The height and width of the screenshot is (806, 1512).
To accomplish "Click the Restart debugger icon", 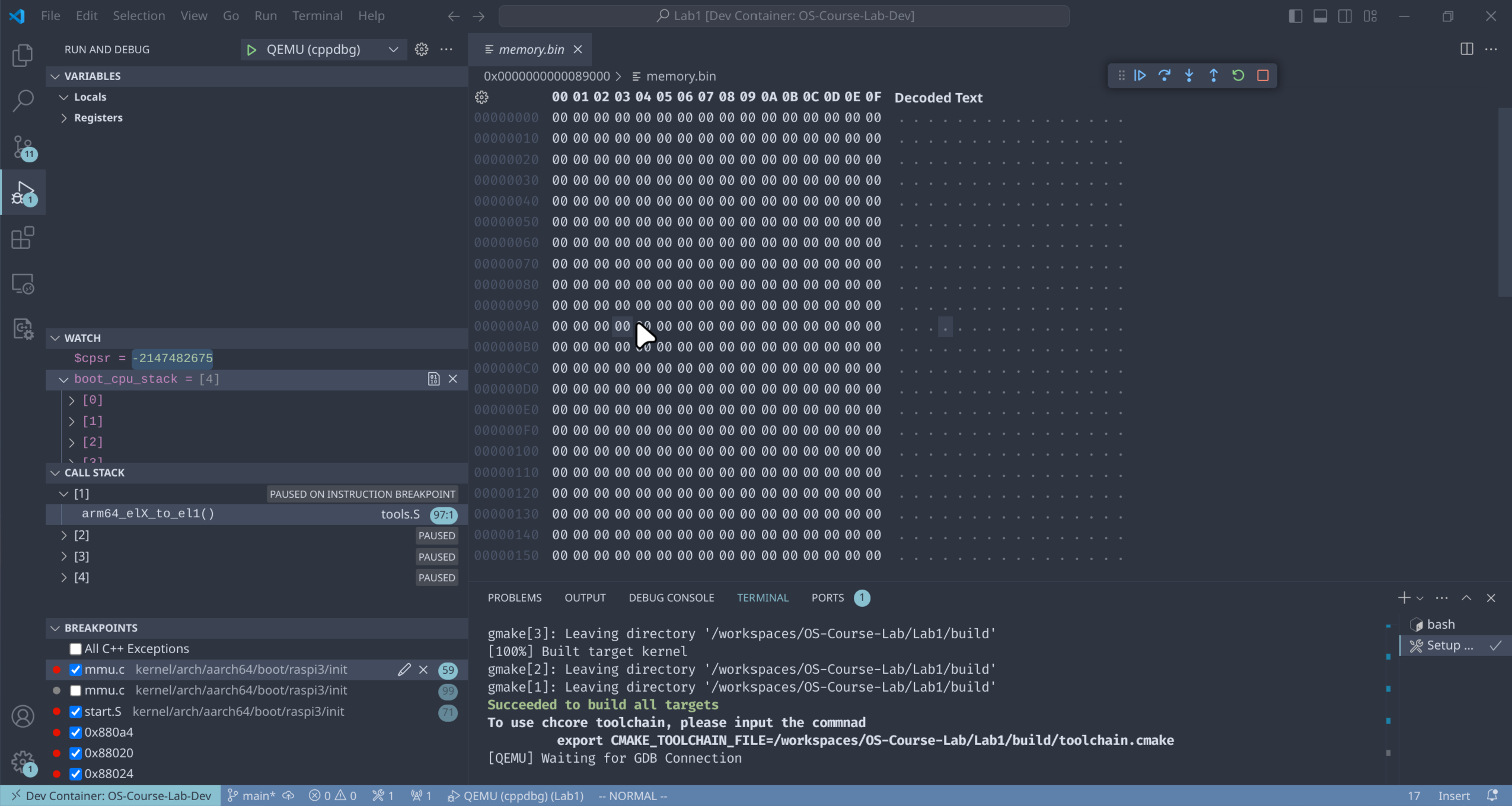I will pos(1238,75).
